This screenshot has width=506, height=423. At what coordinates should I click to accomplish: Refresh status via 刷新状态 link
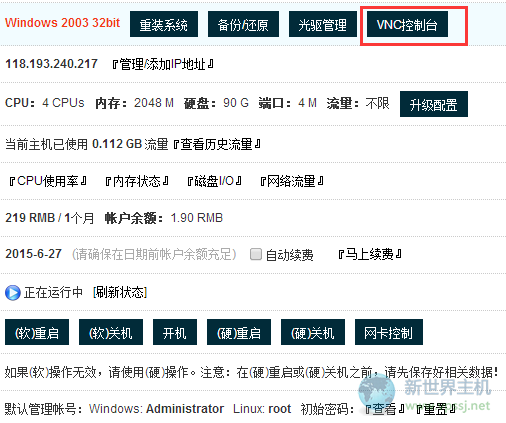point(120,293)
